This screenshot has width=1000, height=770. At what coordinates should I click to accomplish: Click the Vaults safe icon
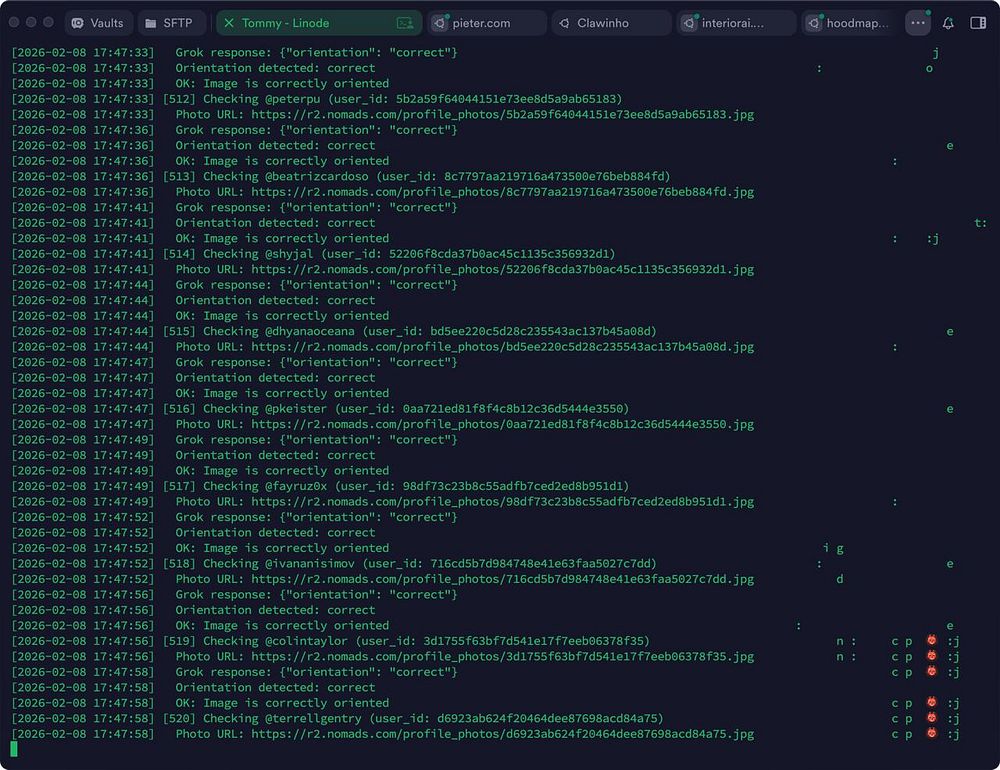click(78, 23)
